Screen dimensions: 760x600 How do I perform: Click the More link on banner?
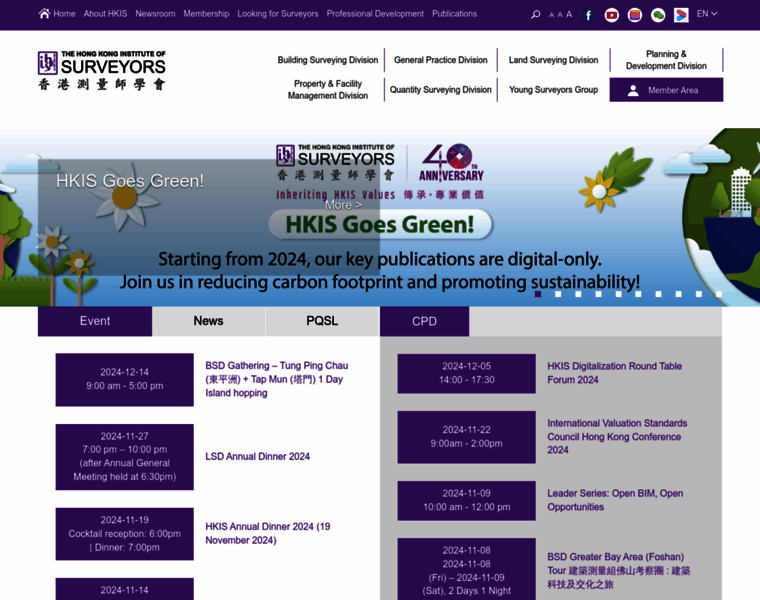343,205
